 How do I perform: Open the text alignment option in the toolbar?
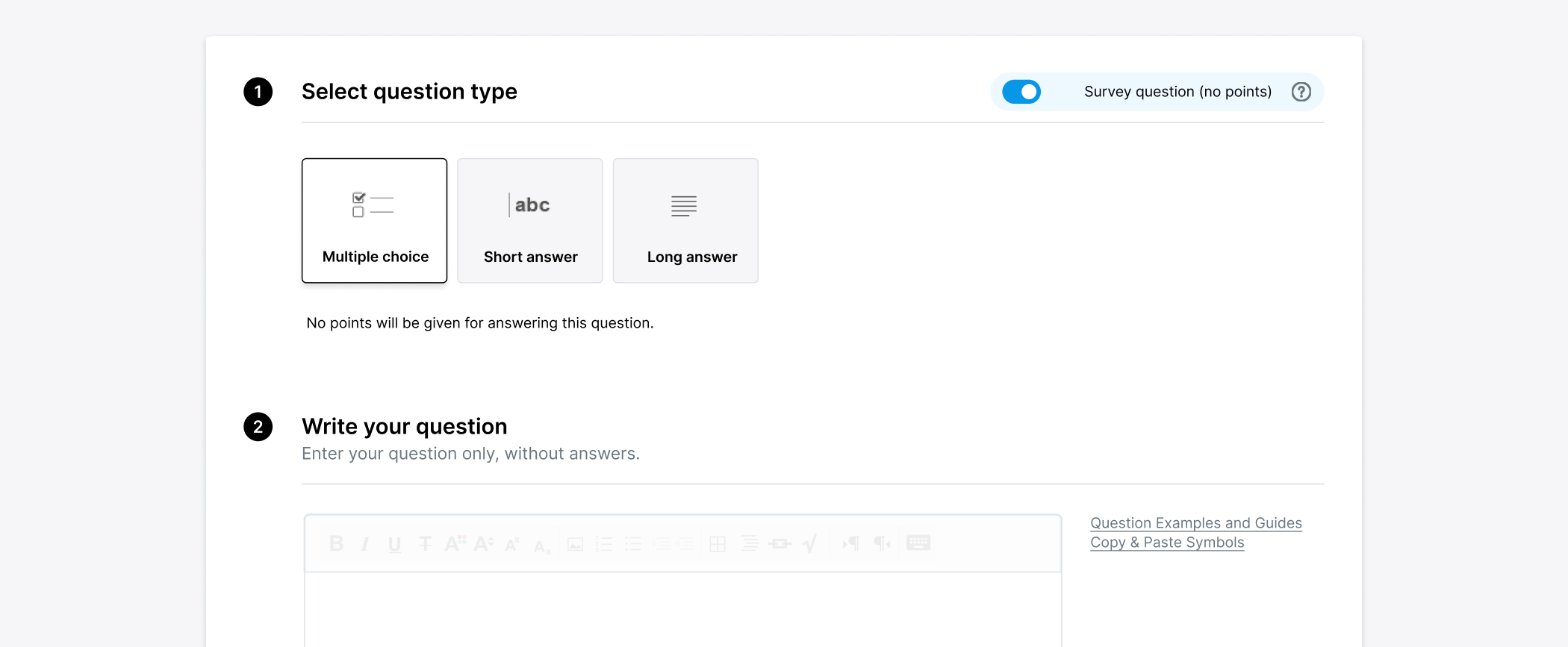(x=749, y=543)
